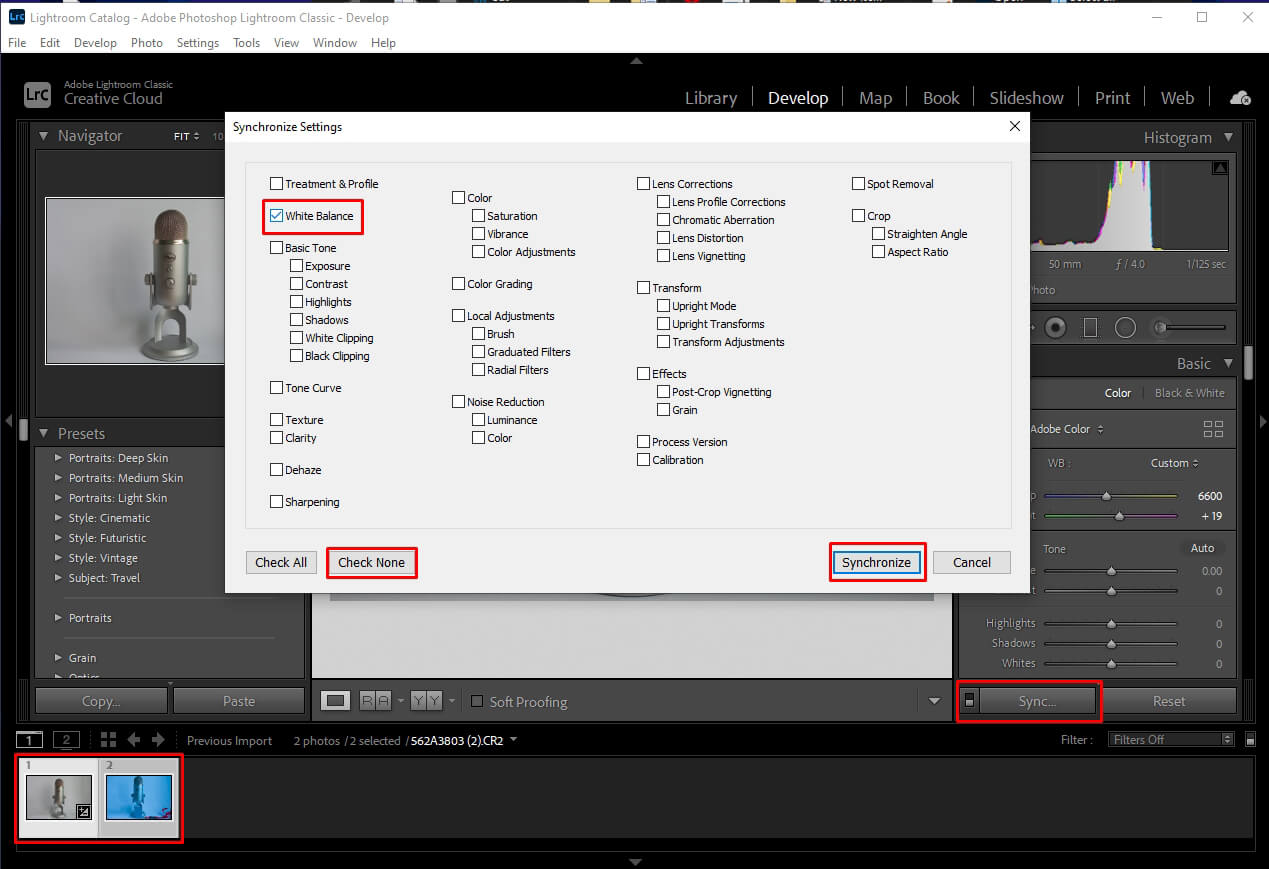
Task: Cancel the Synchronize Settings dialog
Action: pyautogui.click(x=972, y=562)
